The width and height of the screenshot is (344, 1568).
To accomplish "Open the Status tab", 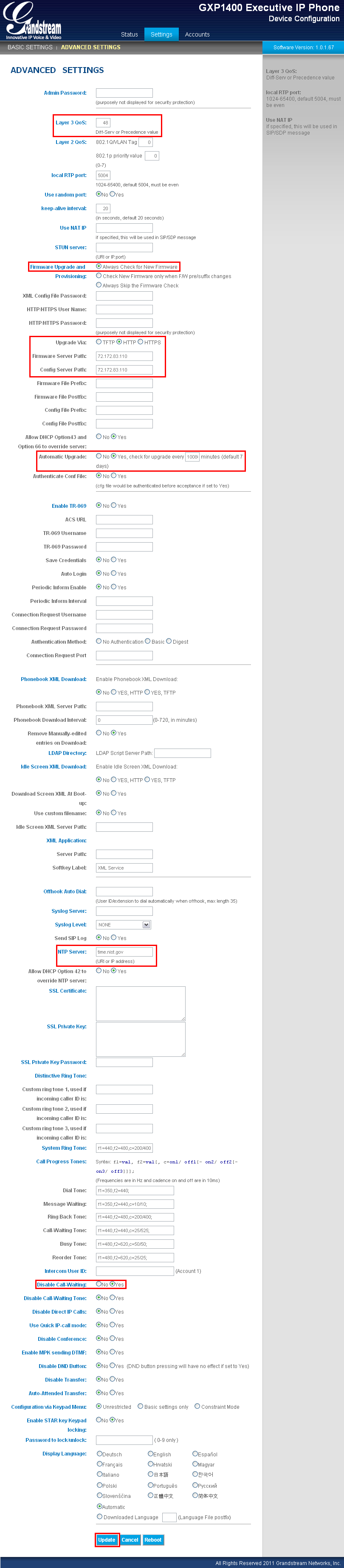I will pos(129,35).
